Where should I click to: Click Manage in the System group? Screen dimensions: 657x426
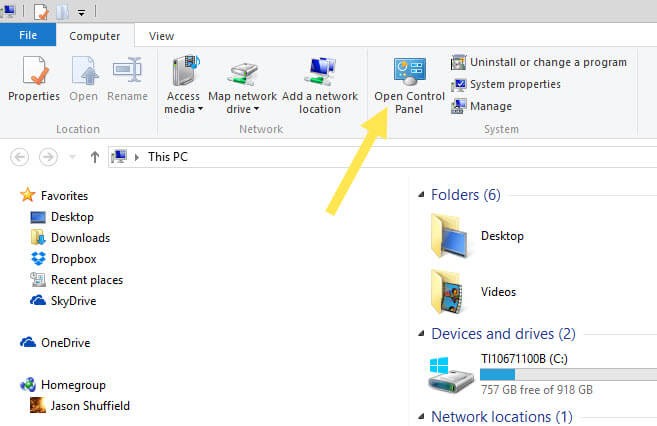point(481,106)
